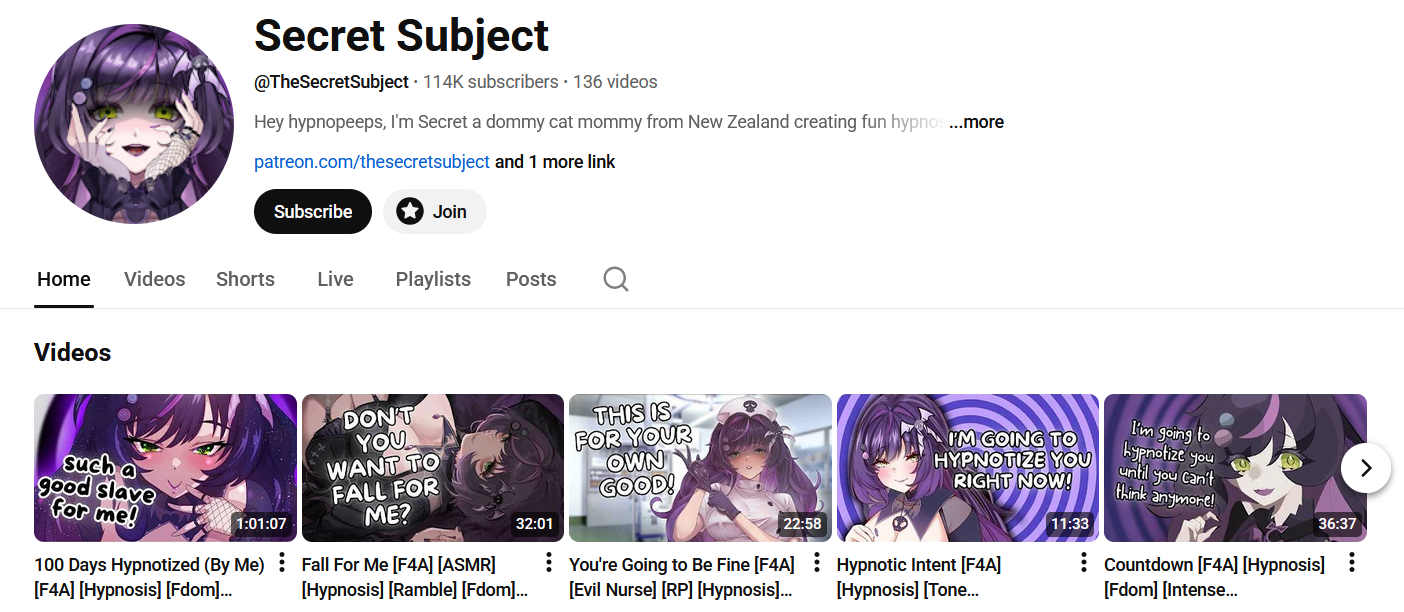Show next videos with the right arrow
The height and width of the screenshot is (612, 1404).
click(1366, 467)
